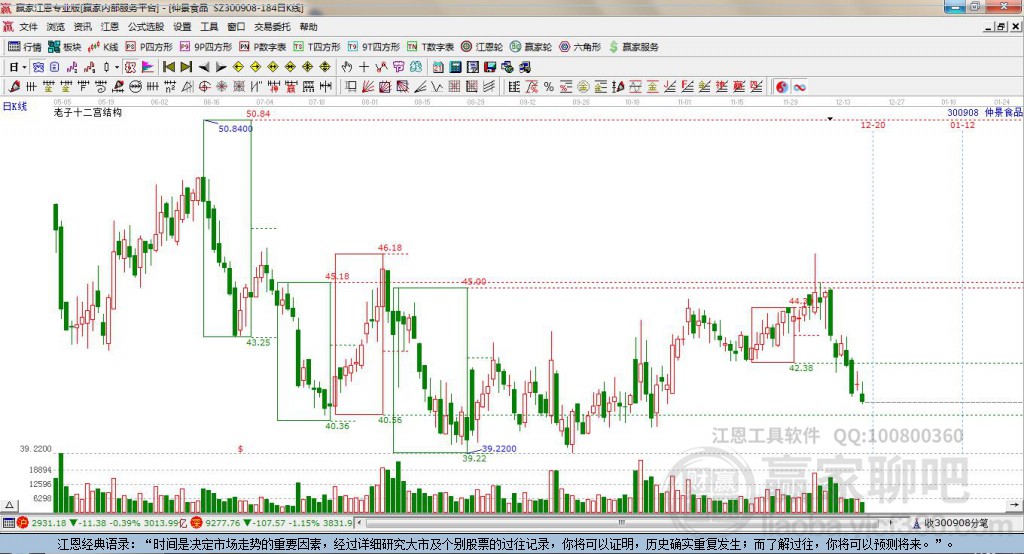This screenshot has height=554, width=1024.
Task: Select the 39.2200 low price label
Action: (x=499, y=449)
